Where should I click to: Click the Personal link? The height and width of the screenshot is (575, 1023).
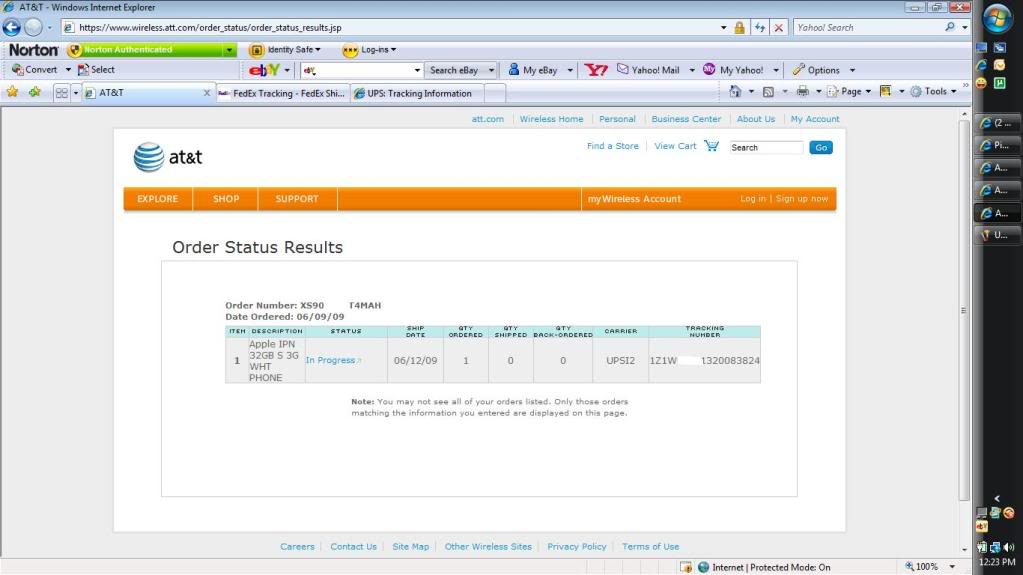(x=617, y=119)
